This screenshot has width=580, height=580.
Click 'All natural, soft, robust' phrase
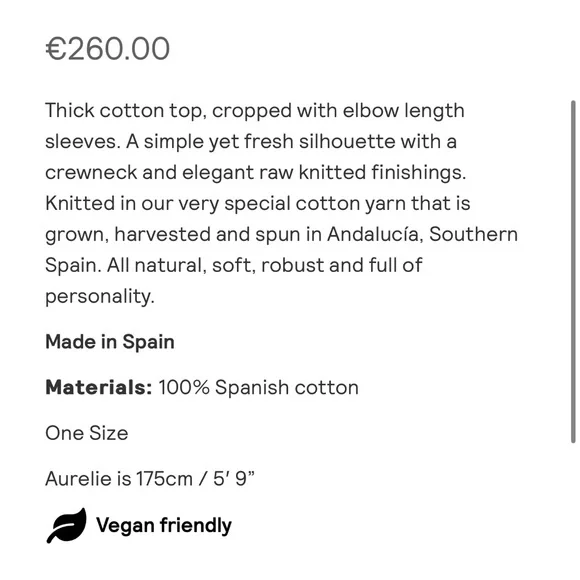215,265
